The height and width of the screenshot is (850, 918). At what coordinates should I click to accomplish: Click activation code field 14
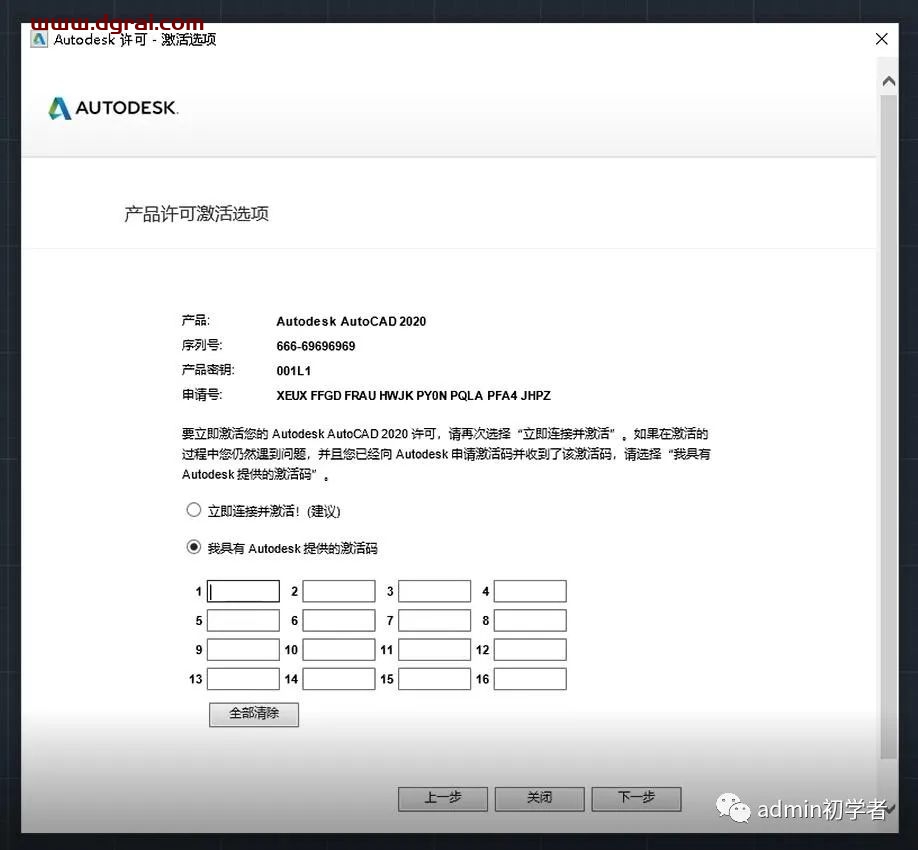339,679
